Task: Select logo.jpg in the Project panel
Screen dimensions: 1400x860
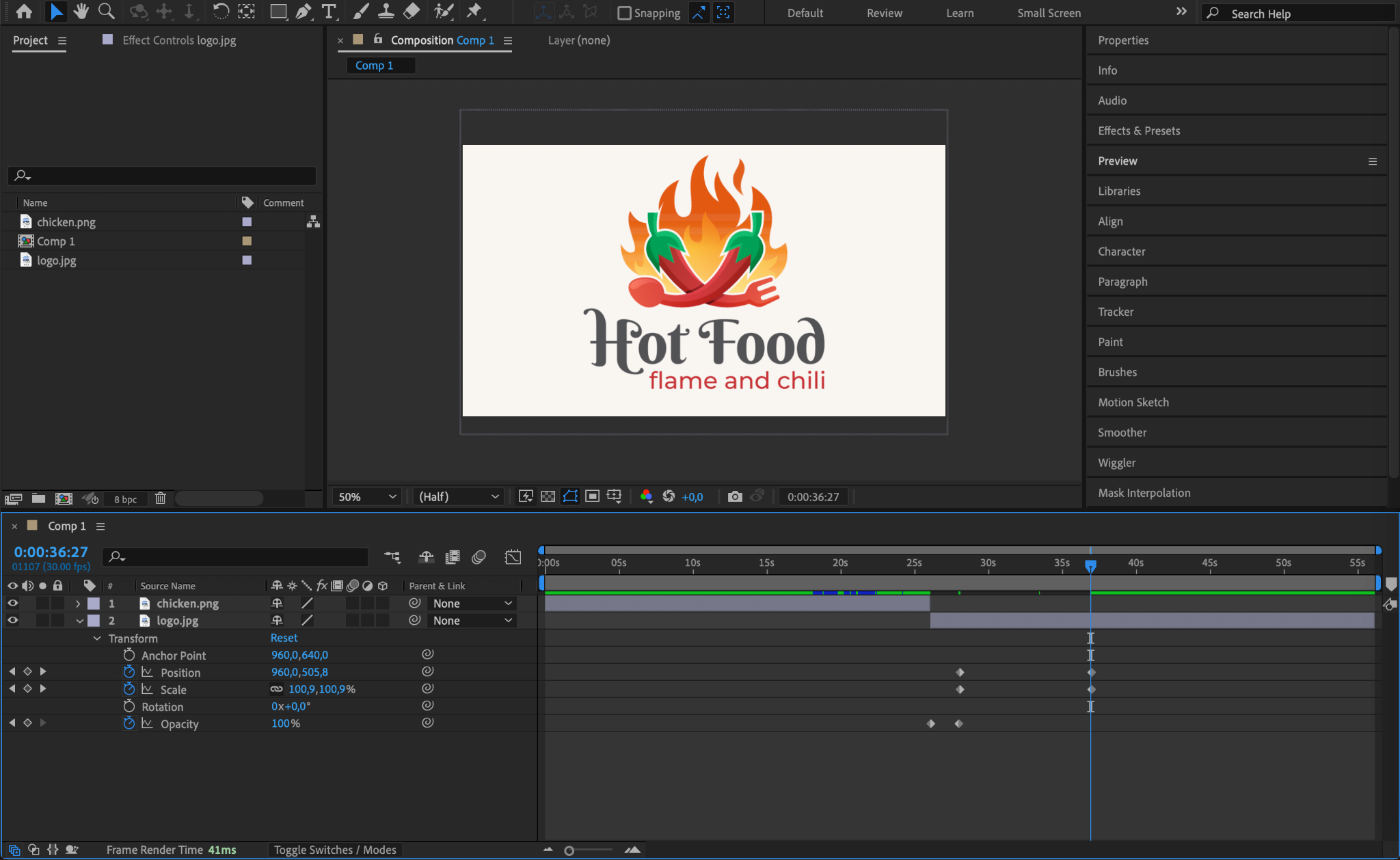Action: (57, 260)
